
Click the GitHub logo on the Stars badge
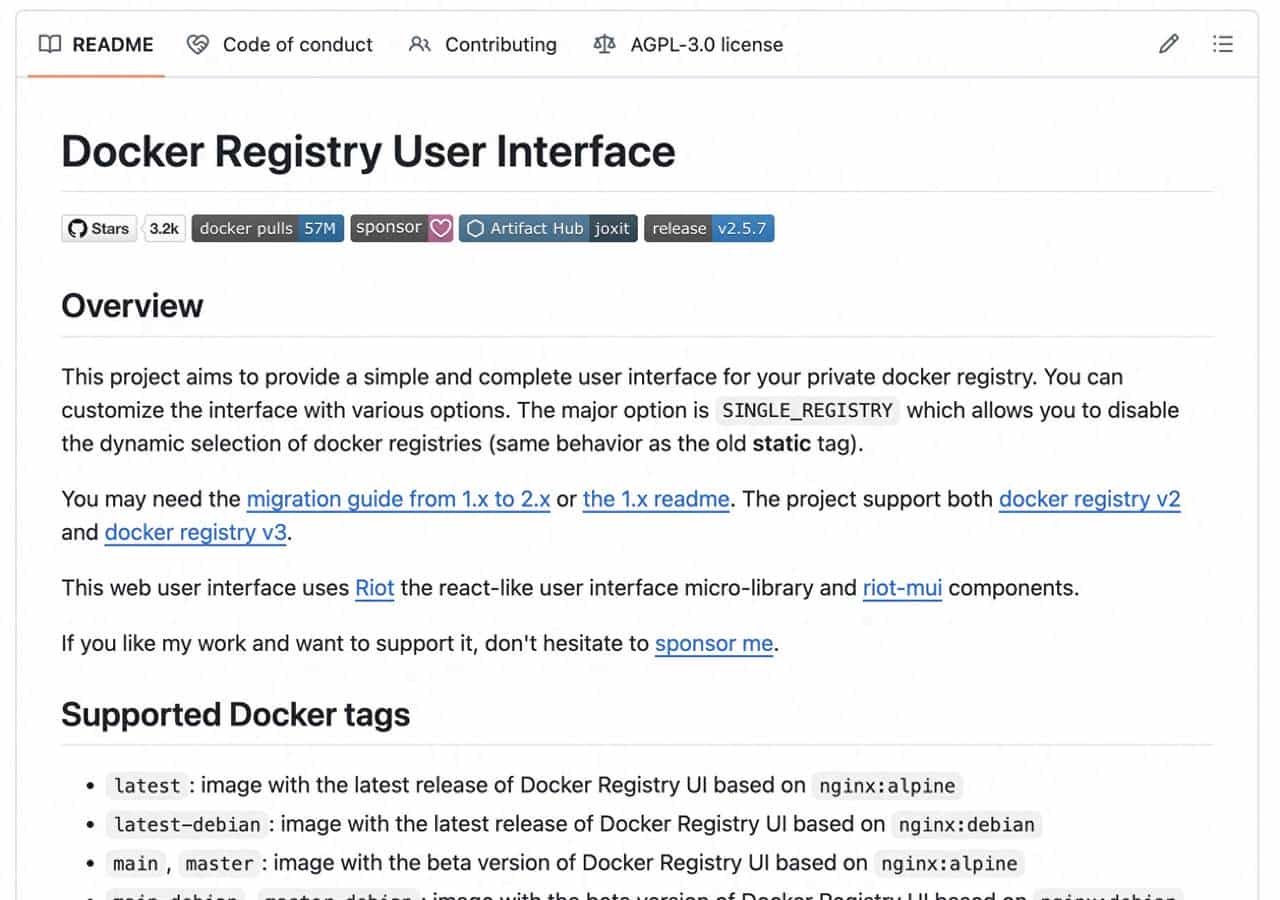pyautogui.click(x=78, y=228)
